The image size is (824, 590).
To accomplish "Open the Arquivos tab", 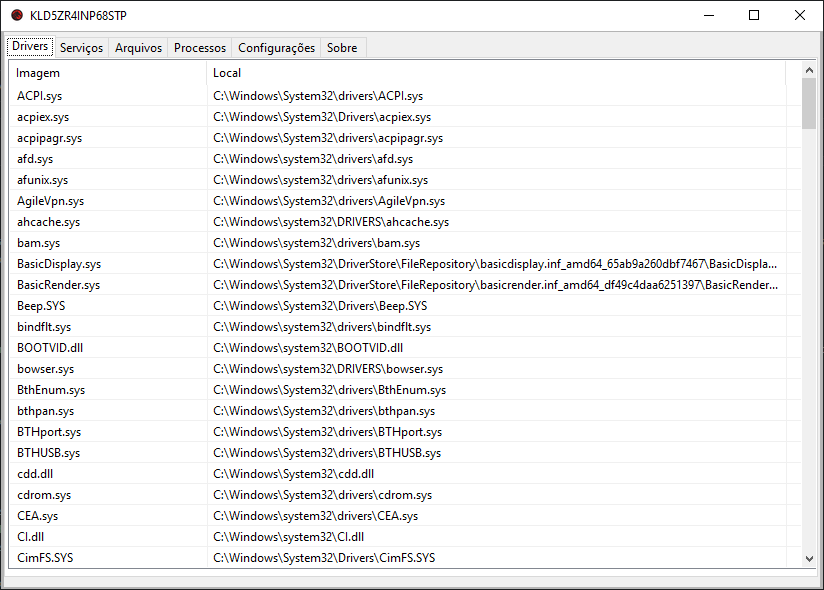I will tap(138, 46).
